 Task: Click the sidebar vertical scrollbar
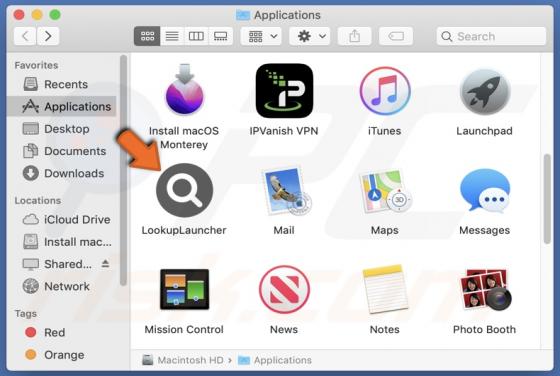click(x=124, y=170)
